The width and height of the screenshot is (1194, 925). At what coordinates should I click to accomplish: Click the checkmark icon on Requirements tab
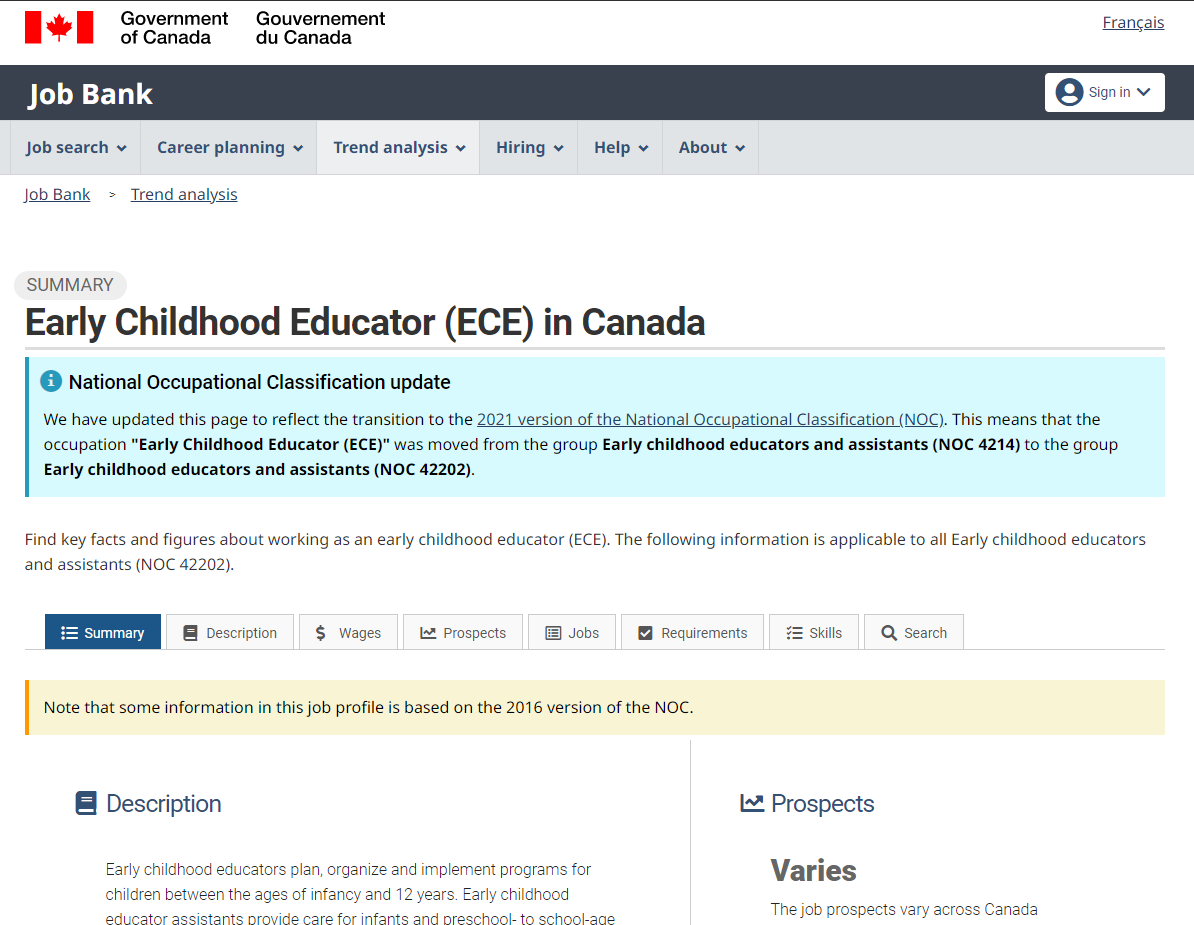click(x=645, y=633)
